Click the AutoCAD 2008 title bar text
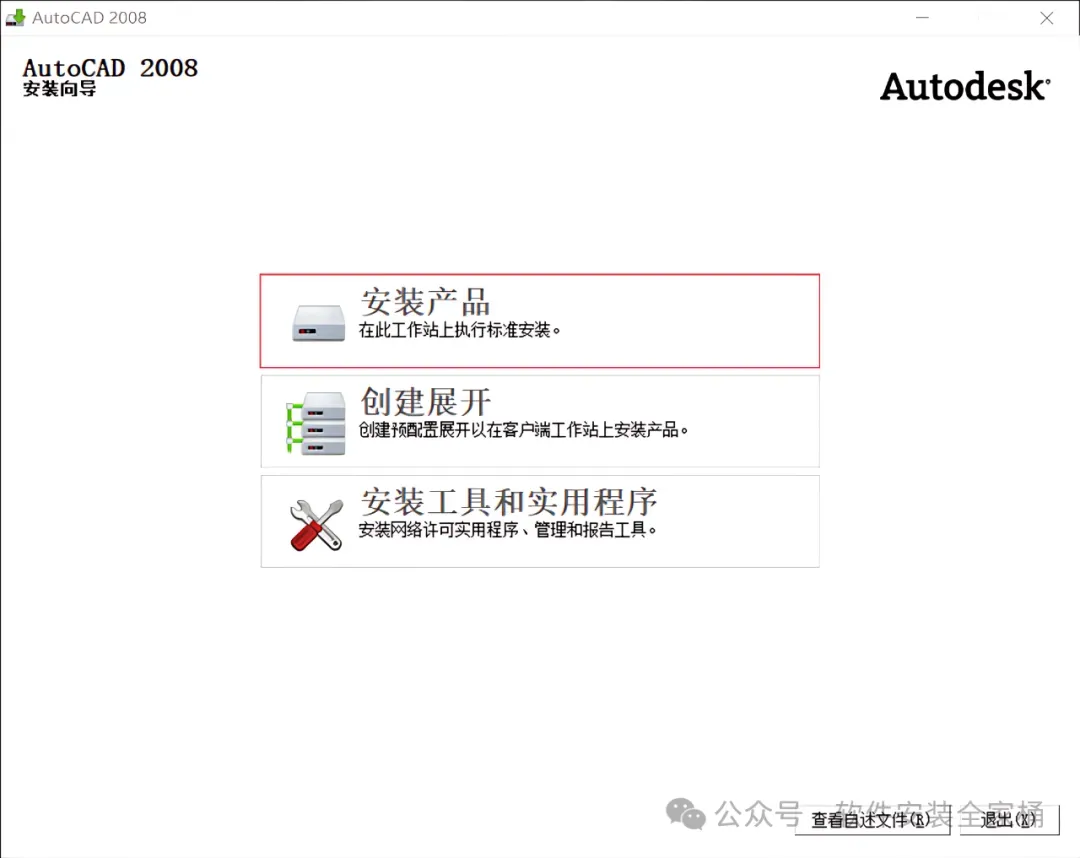 point(90,18)
